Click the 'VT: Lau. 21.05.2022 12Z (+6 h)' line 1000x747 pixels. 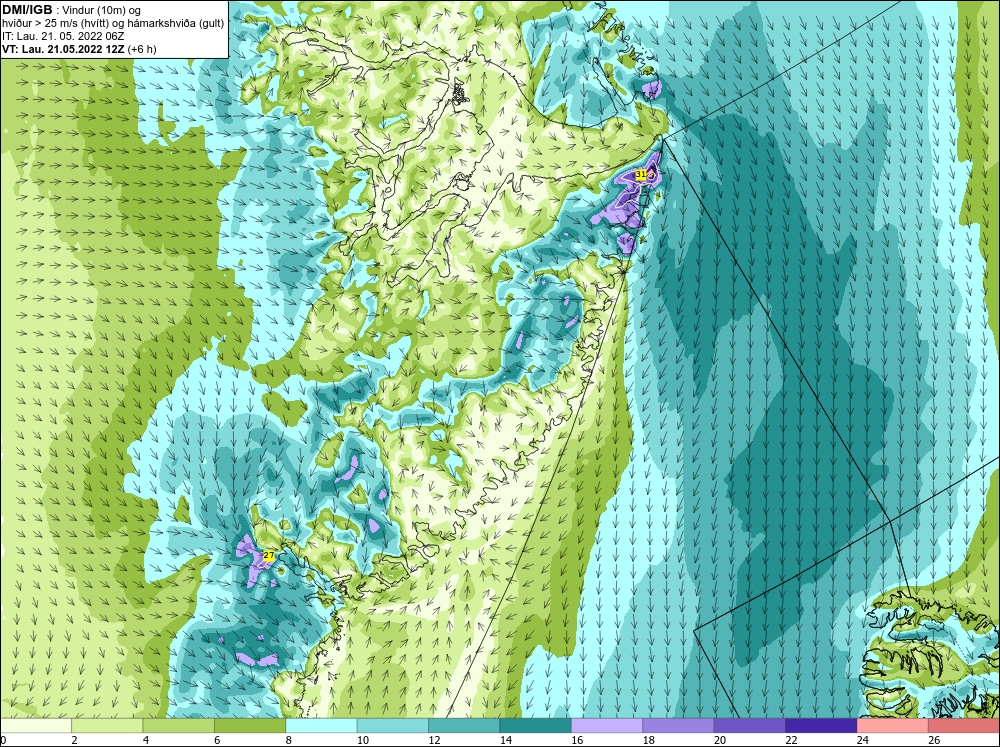(79, 49)
